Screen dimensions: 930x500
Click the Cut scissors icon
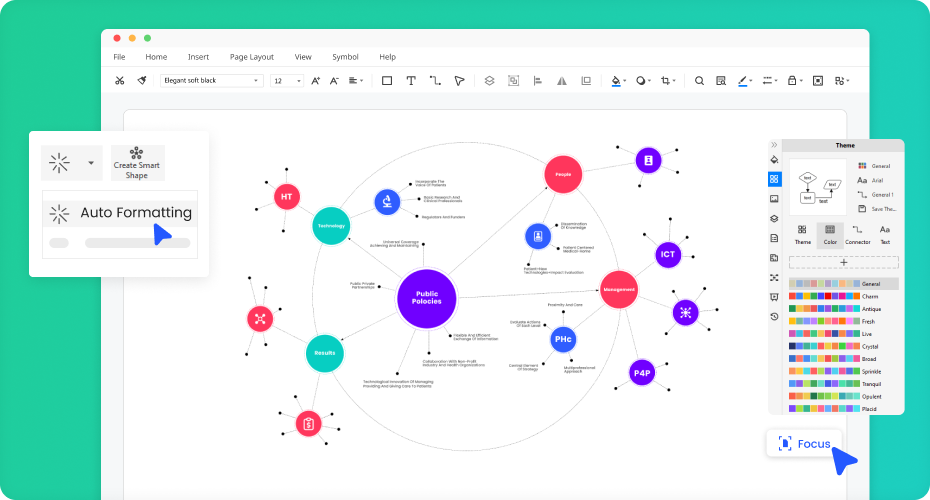(120, 80)
